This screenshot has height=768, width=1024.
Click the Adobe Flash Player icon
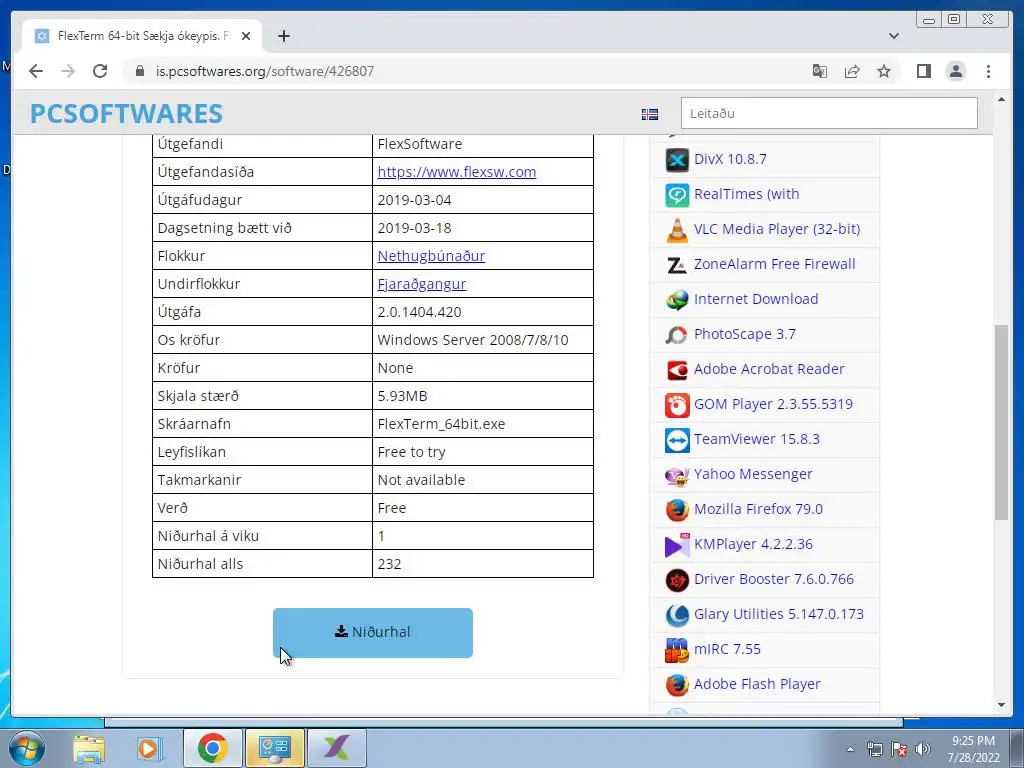click(677, 684)
